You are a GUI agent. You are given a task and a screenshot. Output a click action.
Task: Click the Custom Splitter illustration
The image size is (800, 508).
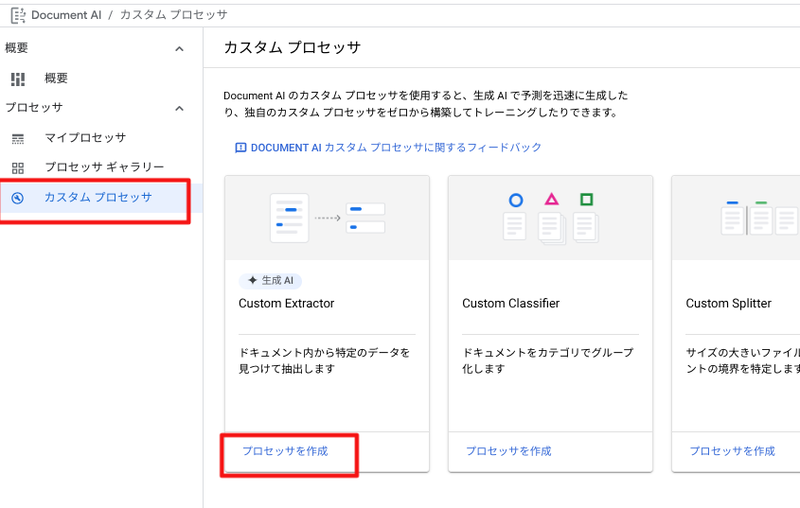tap(760, 218)
